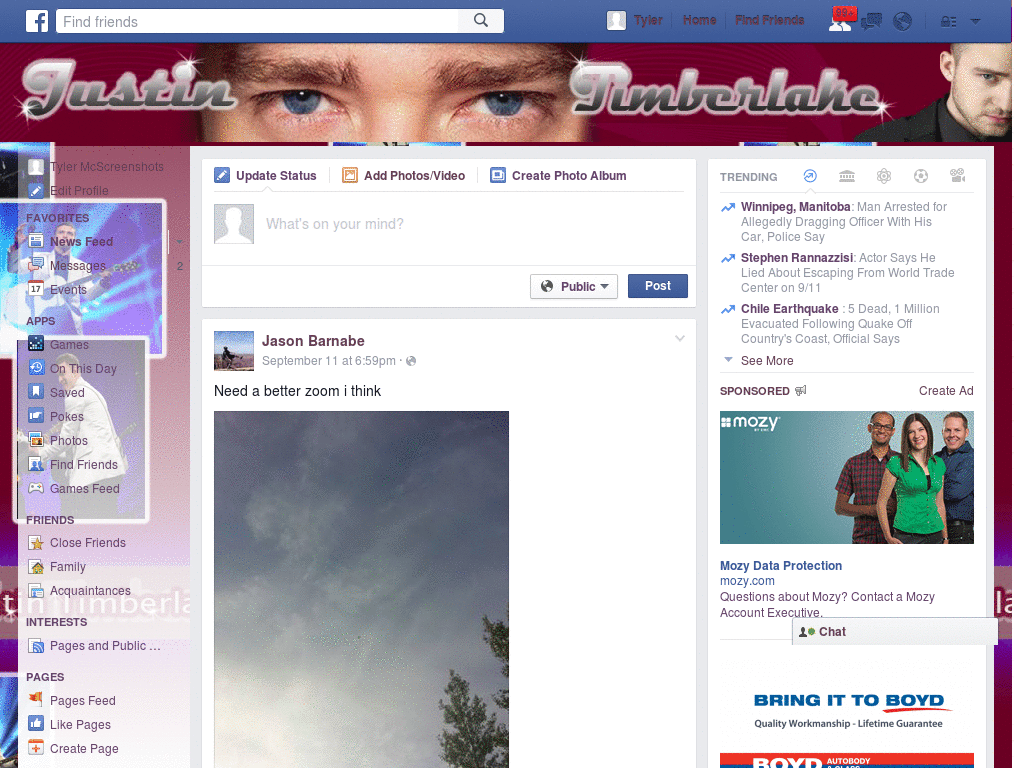The width and height of the screenshot is (1024, 768).
Task: Click the Events calendar icon
Action: tap(36, 289)
